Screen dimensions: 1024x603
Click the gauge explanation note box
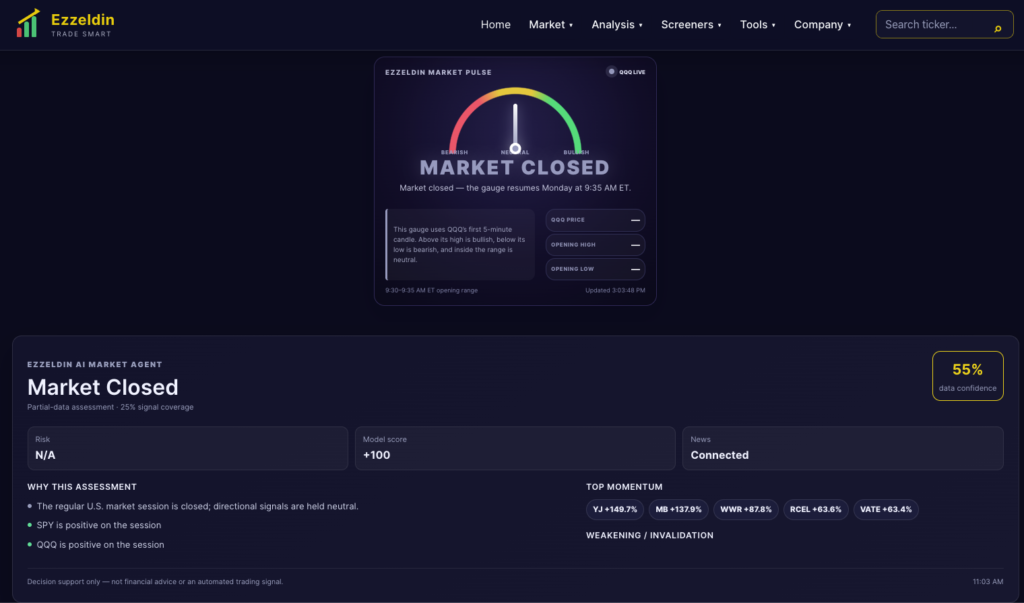click(x=460, y=244)
